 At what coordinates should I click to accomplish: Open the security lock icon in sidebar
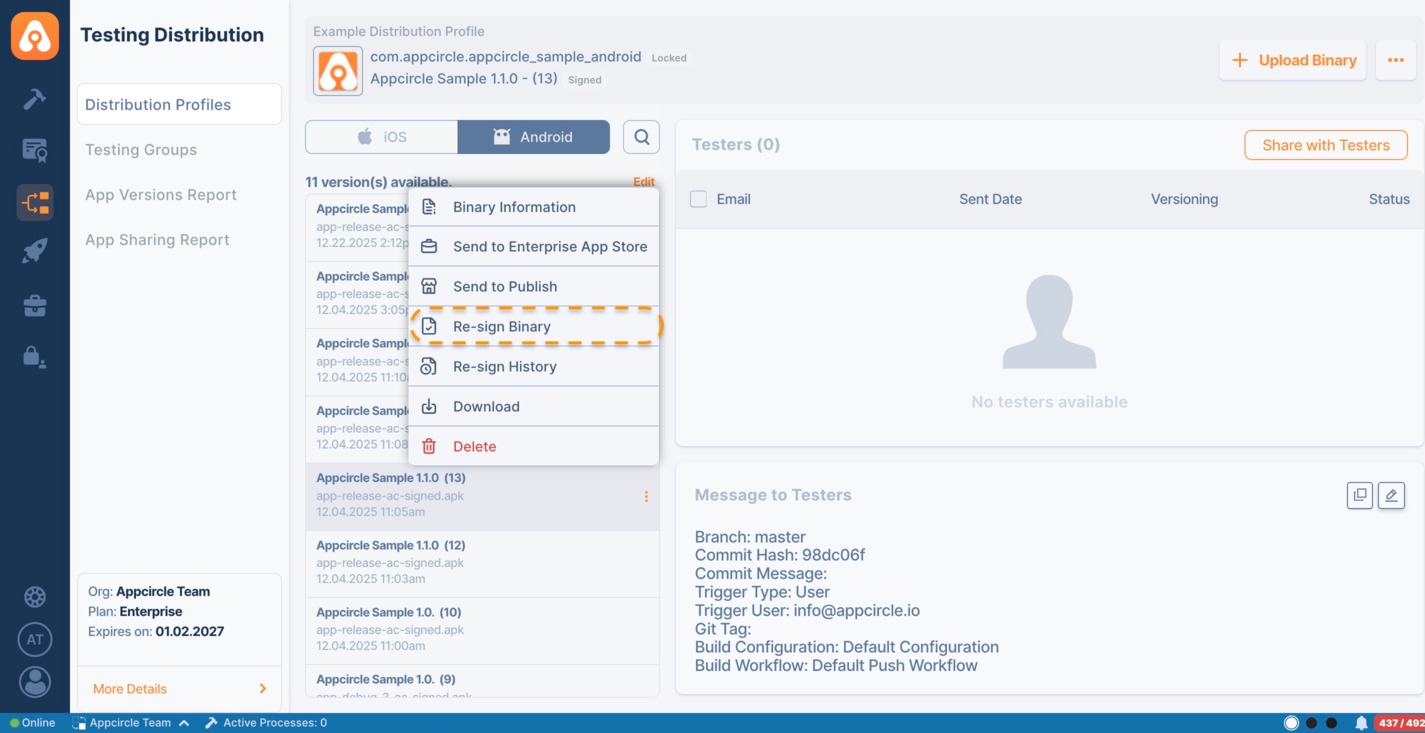tap(34, 356)
